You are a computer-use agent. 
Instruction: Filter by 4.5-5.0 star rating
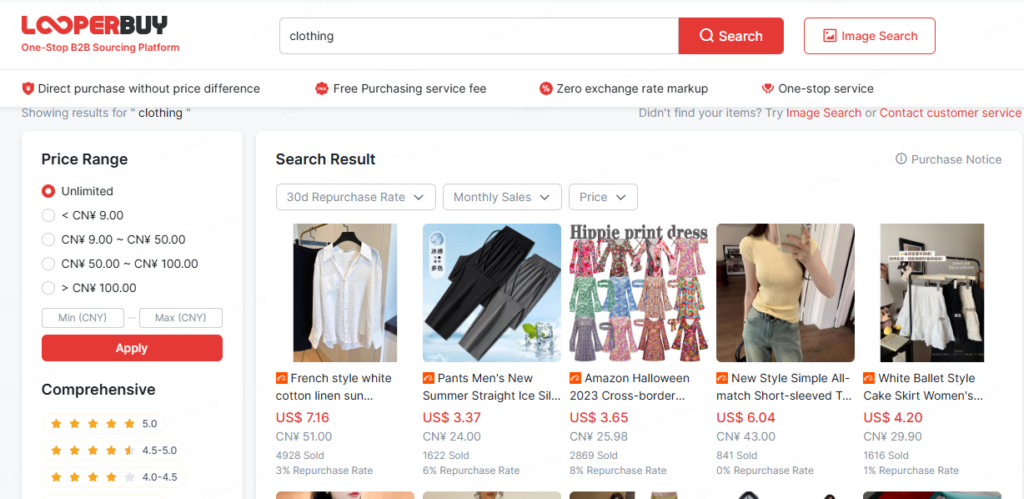[114, 451]
